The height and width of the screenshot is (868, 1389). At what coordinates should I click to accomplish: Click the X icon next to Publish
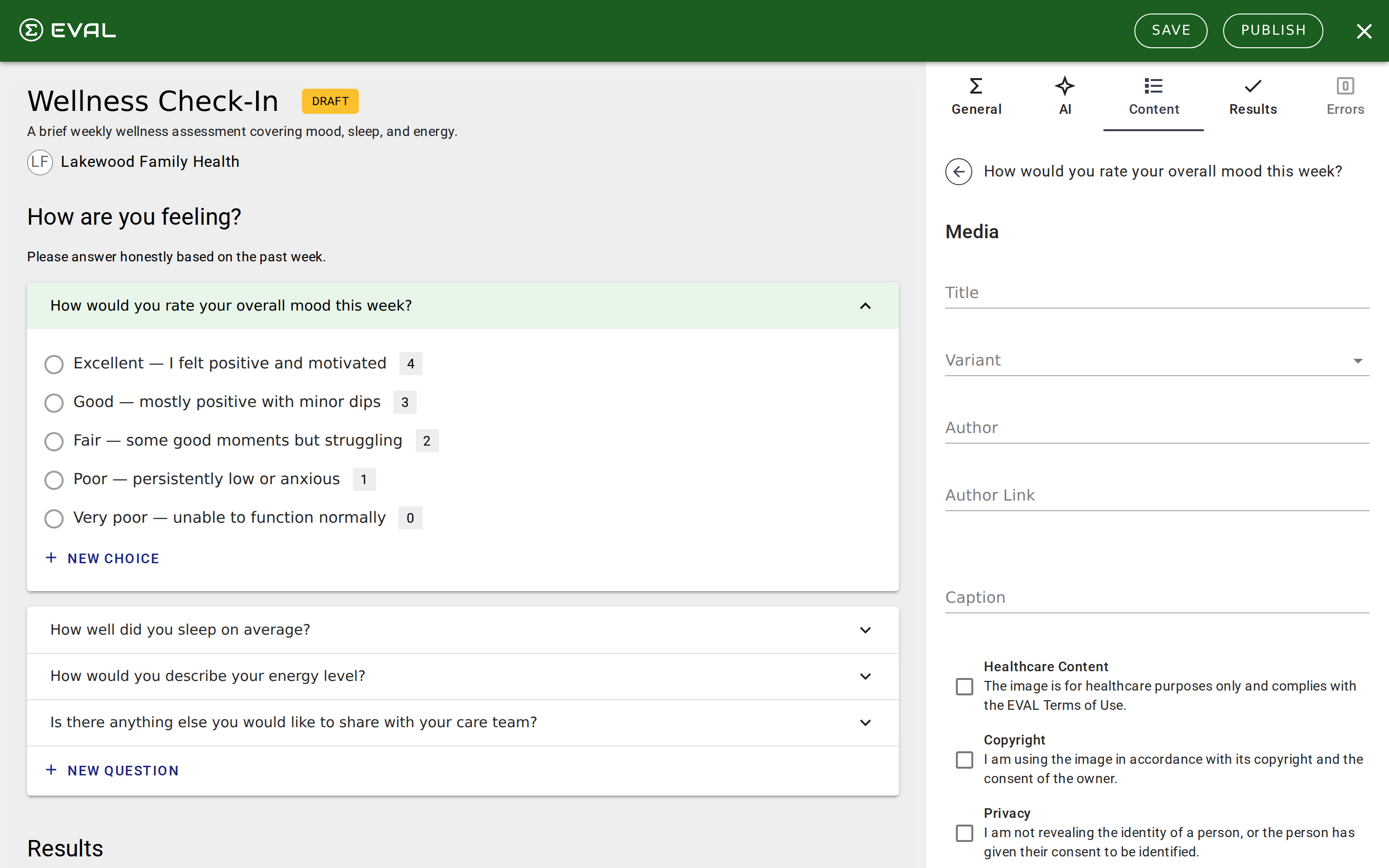(1364, 30)
